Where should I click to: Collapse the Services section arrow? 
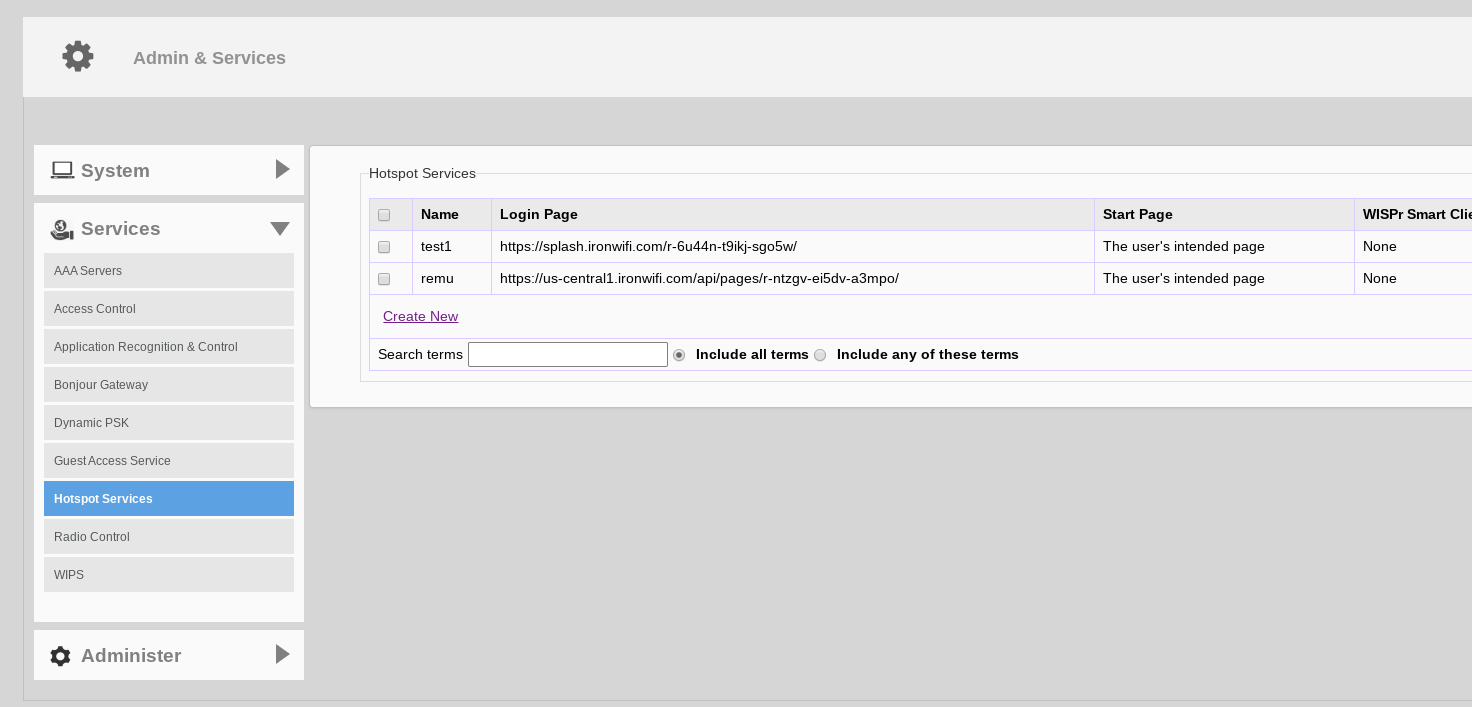pyautogui.click(x=280, y=229)
